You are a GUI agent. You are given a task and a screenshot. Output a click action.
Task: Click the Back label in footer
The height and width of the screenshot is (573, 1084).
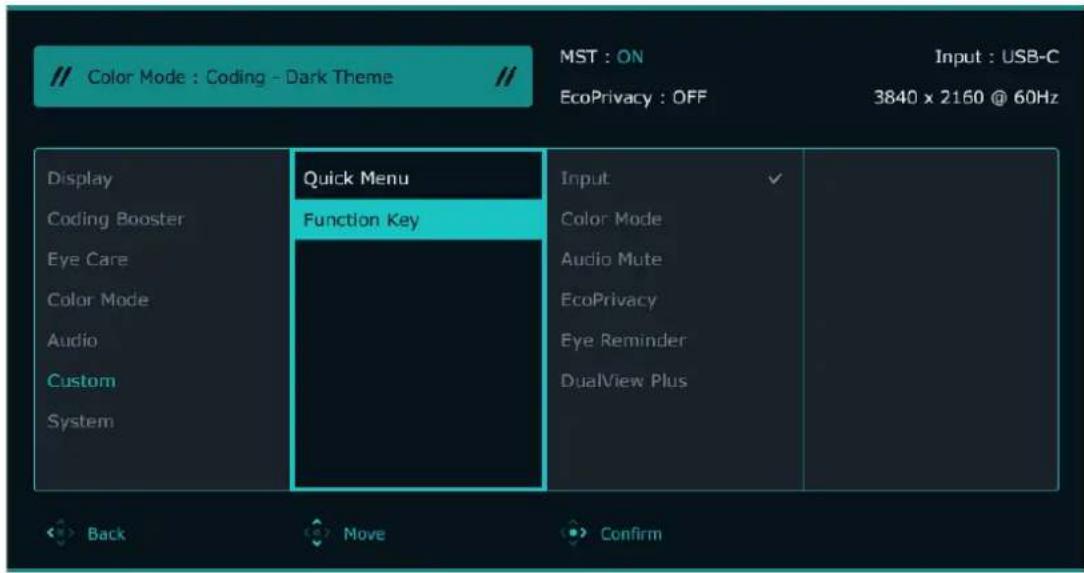click(x=106, y=534)
